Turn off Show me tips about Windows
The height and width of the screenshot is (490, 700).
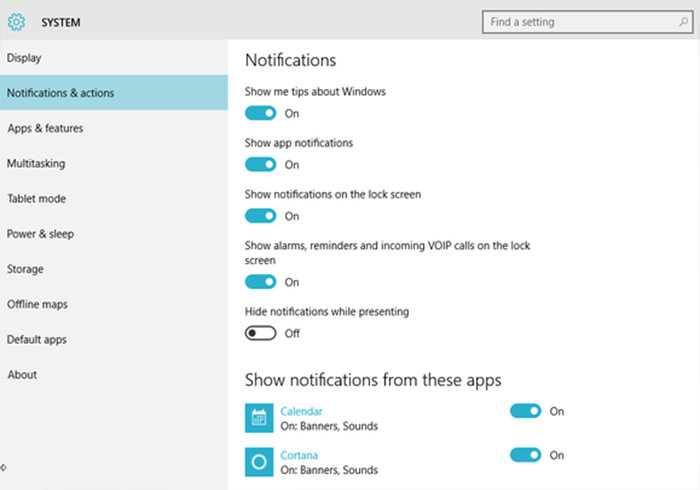pos(261,113)
